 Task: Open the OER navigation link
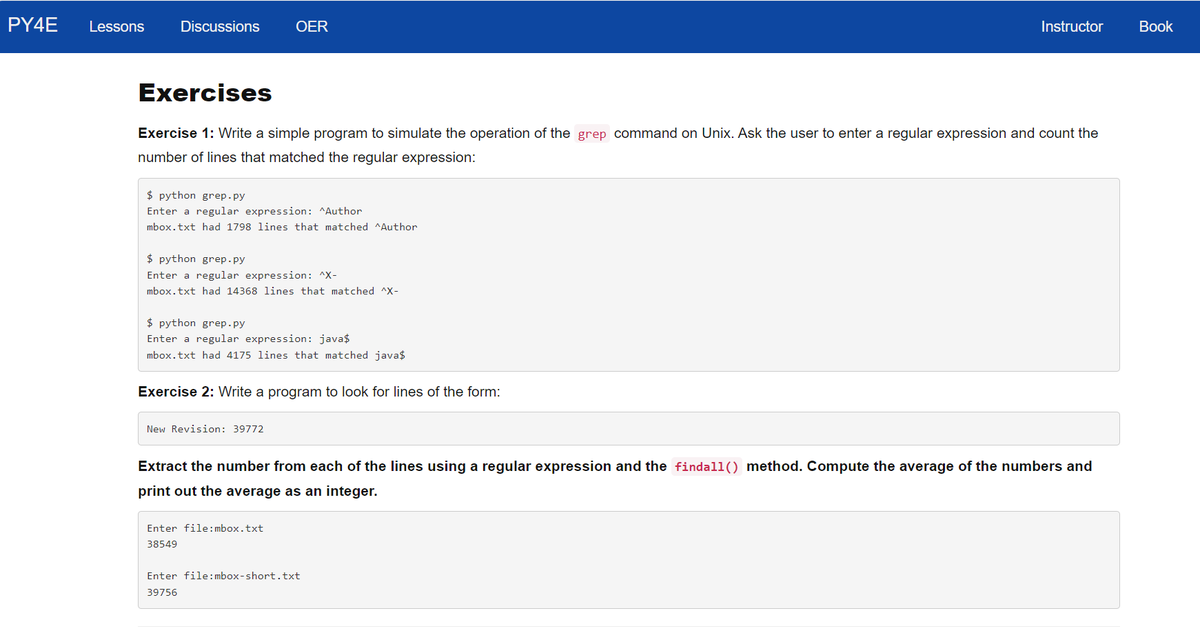pos(312,27)
